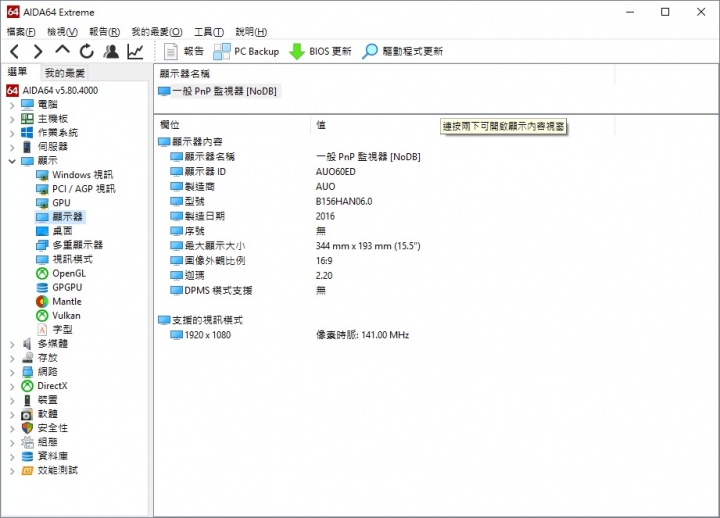Expand the 網路 tree node
The image size is (720, 518).
pyautogui.click(x=12, y=372)
